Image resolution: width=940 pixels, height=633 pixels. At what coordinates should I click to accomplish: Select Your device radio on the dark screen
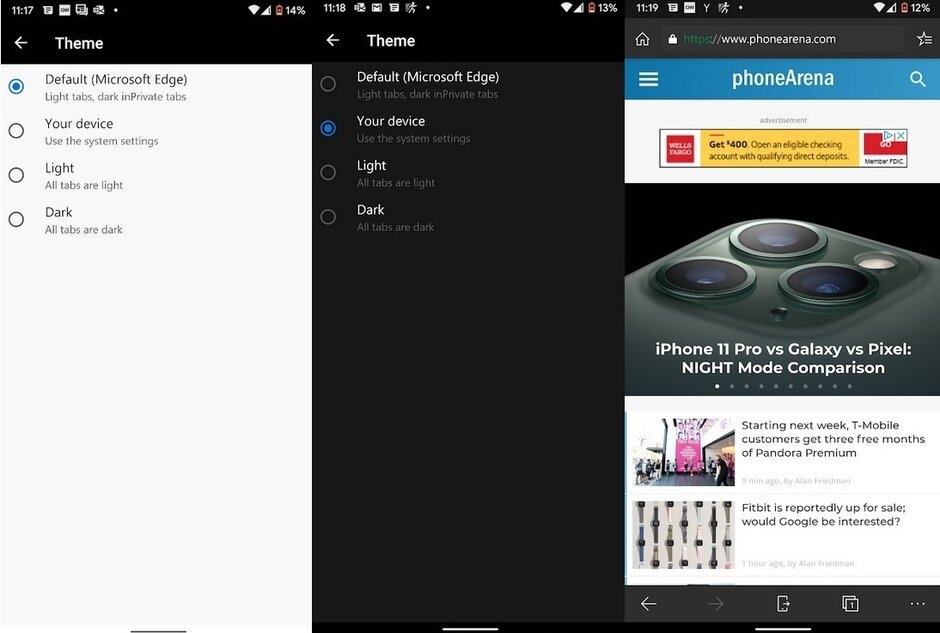[328, 128]
